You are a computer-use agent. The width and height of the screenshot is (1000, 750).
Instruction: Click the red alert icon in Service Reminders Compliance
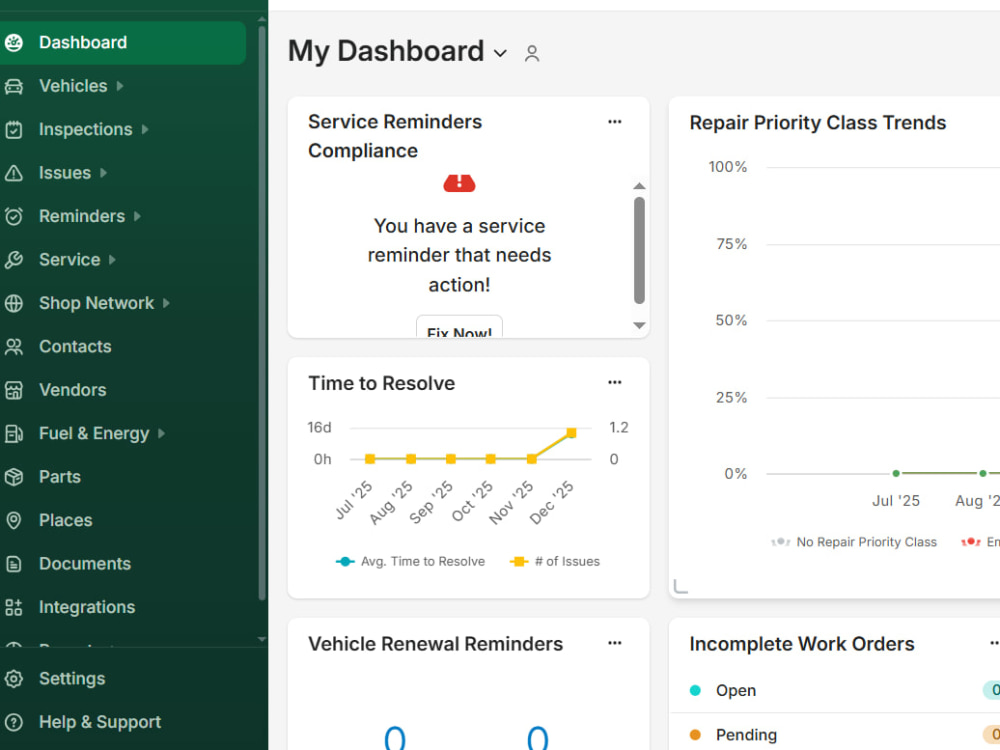pyautogui.click(x=459, y=183)
